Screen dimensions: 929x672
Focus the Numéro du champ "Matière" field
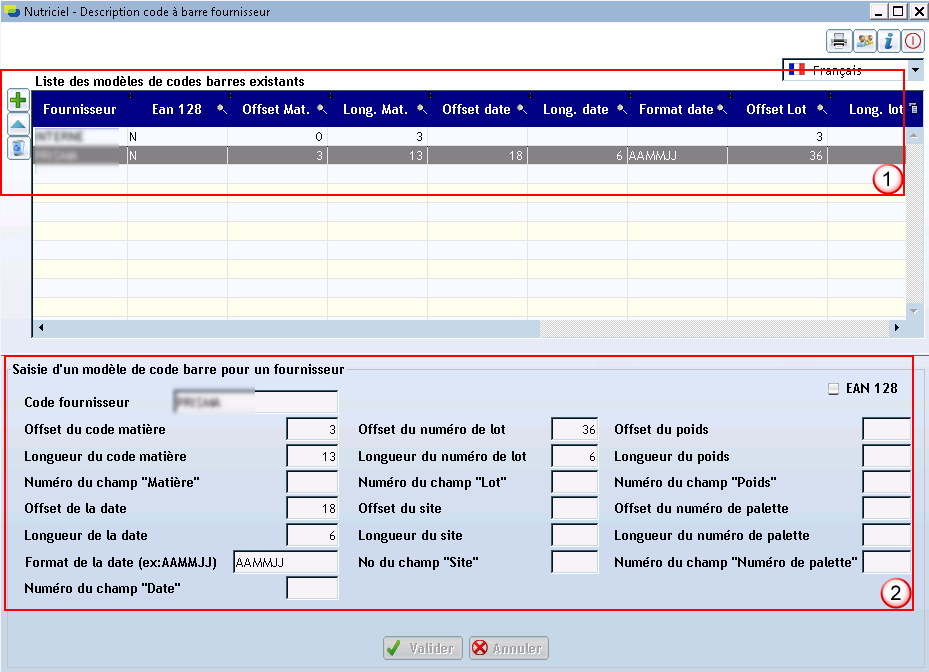point(312,482)
